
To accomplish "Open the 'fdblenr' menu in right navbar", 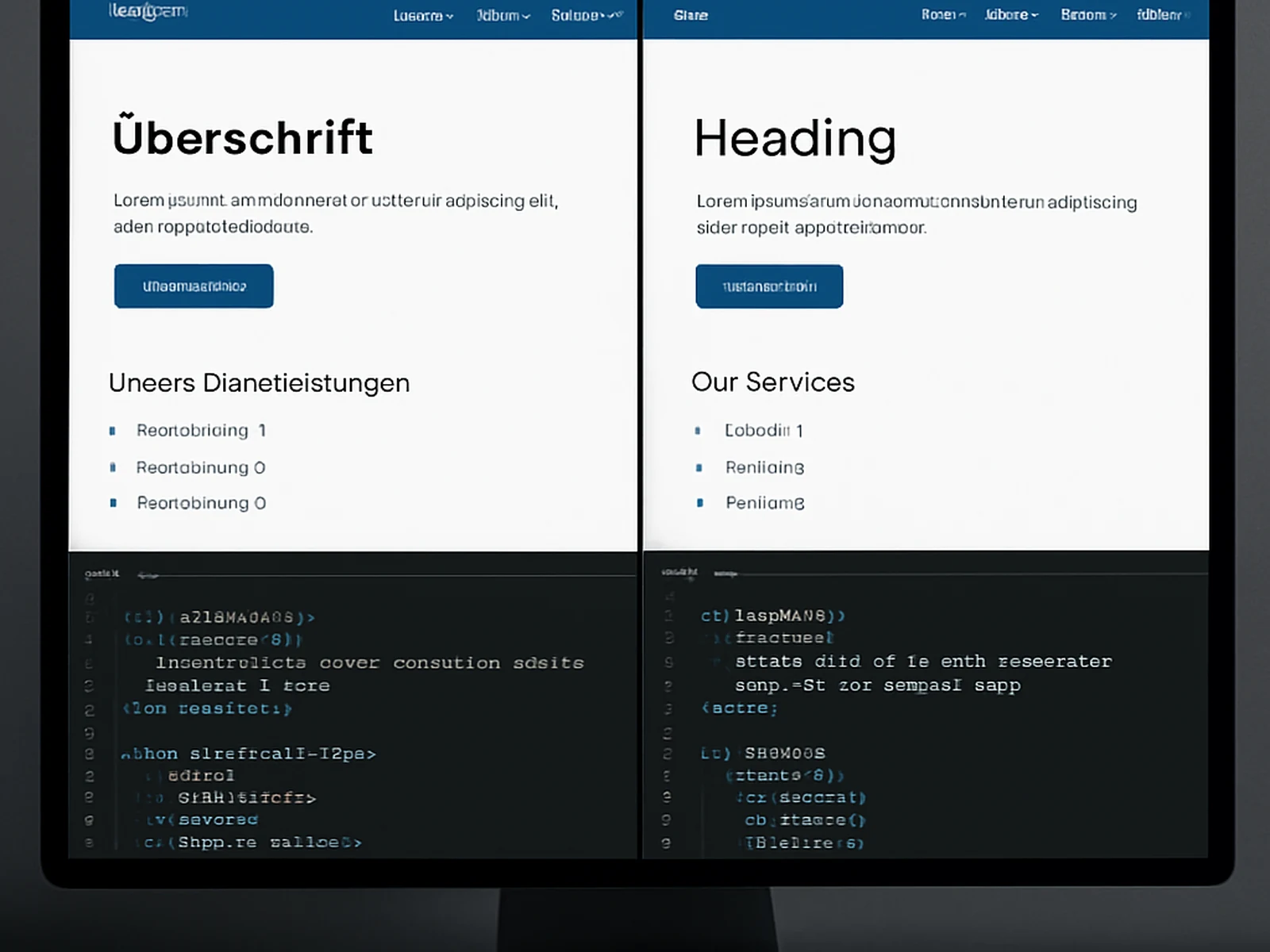I will (x=1163, y=14).
